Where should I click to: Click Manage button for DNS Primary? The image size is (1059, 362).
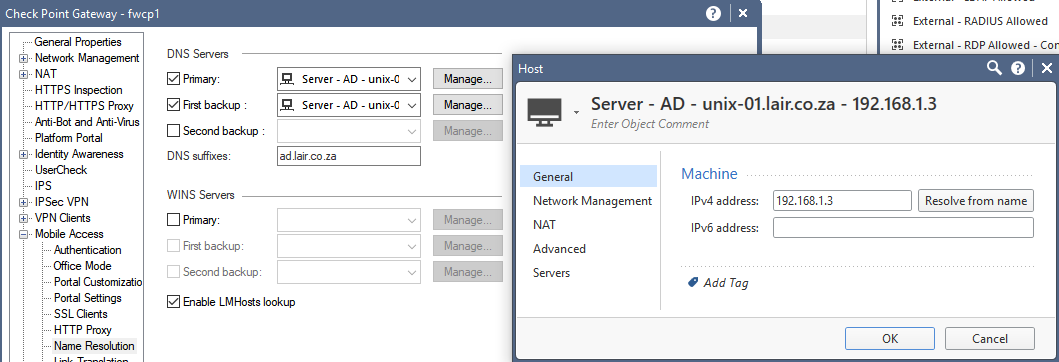(467, 79)
